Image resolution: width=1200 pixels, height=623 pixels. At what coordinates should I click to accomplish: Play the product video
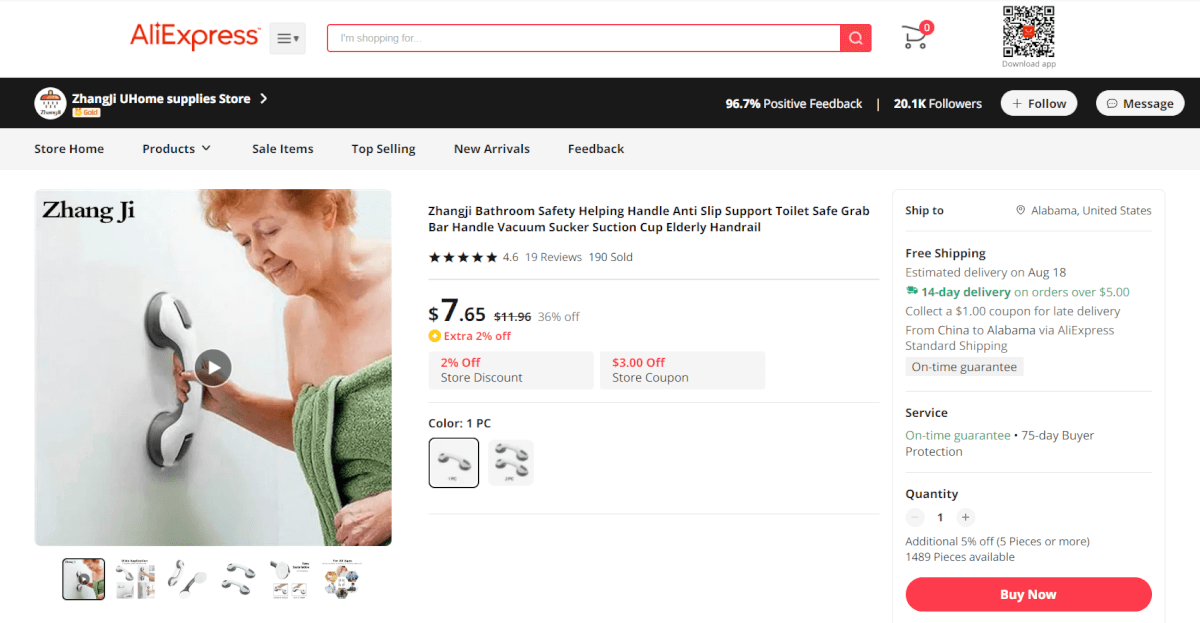[213, 367]
